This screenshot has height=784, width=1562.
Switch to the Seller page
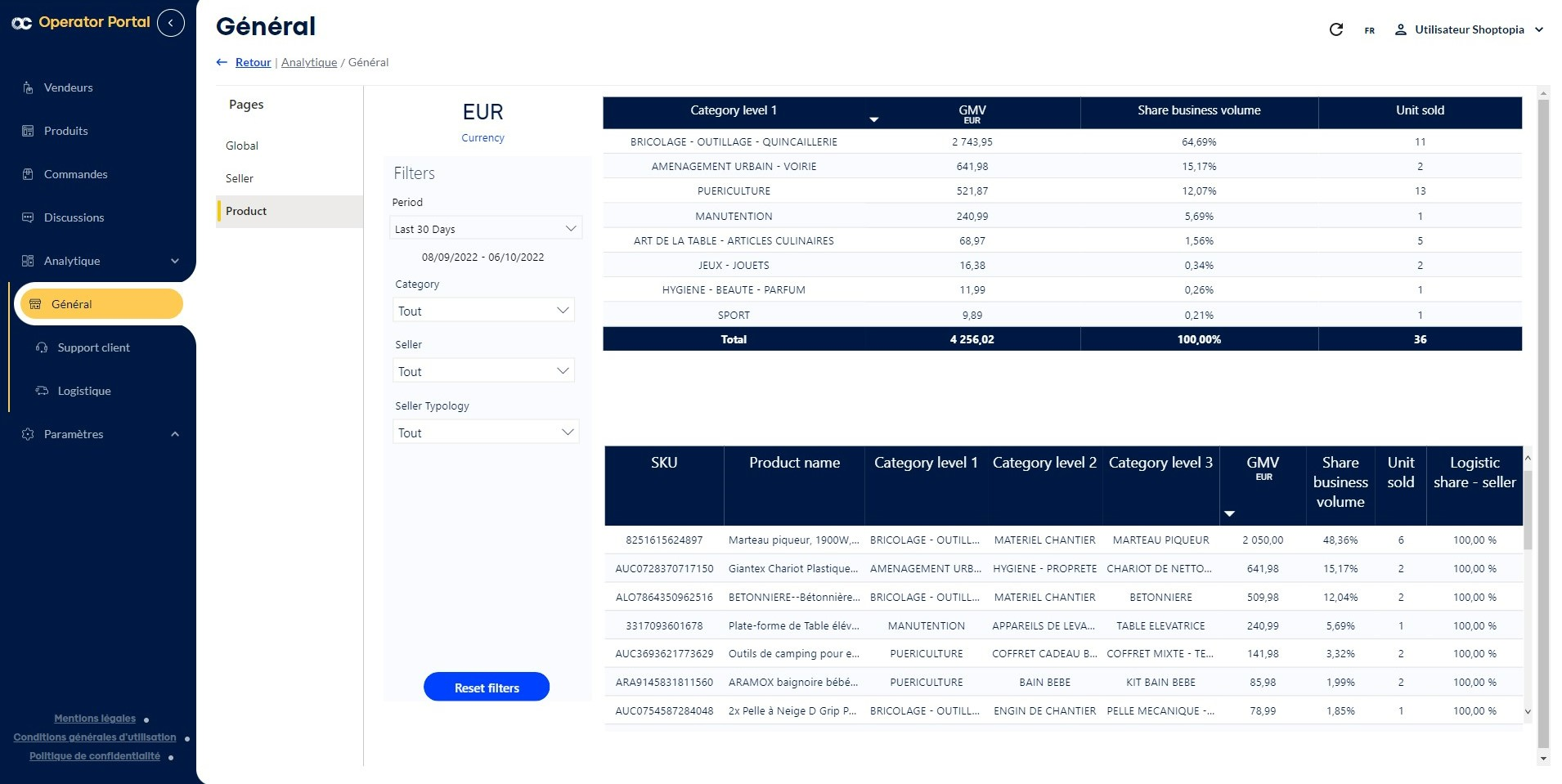click(x=240, y=178)
